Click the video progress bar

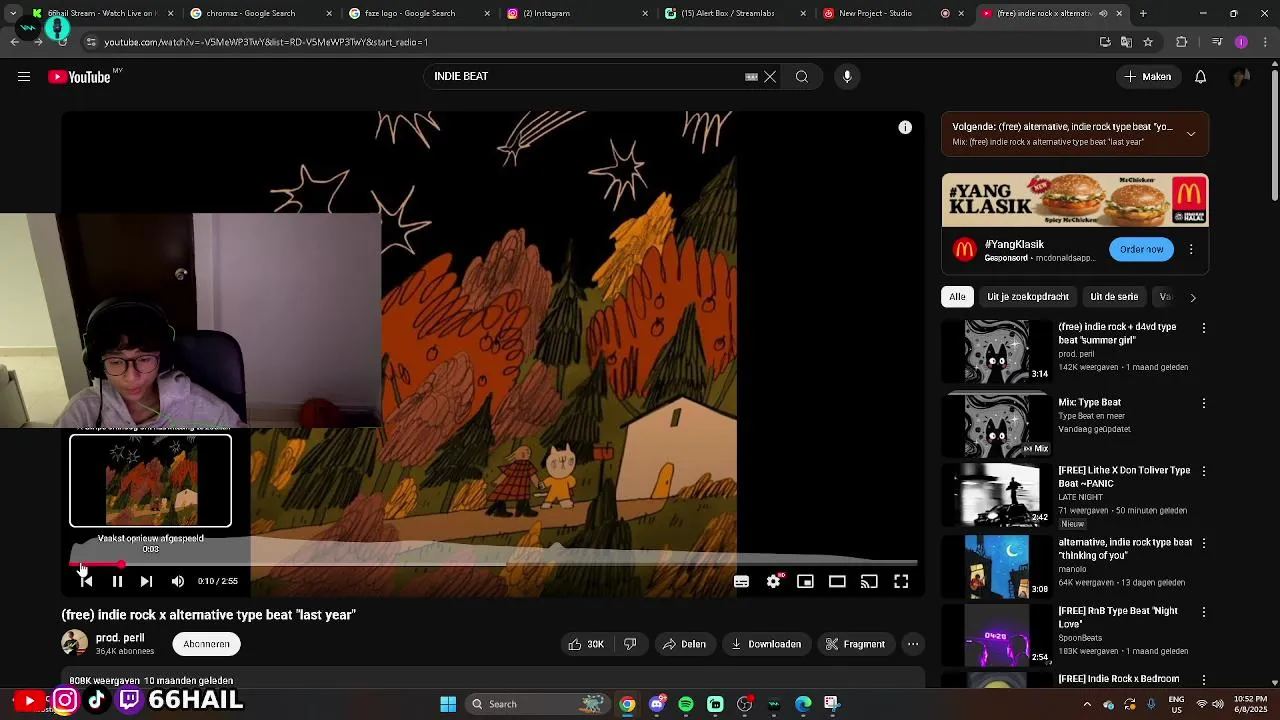[x=493, y=564]
